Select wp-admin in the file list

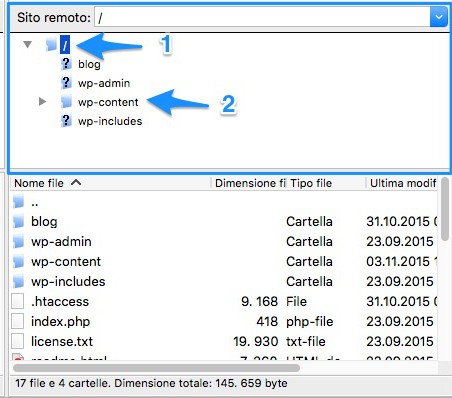(61, 242)
